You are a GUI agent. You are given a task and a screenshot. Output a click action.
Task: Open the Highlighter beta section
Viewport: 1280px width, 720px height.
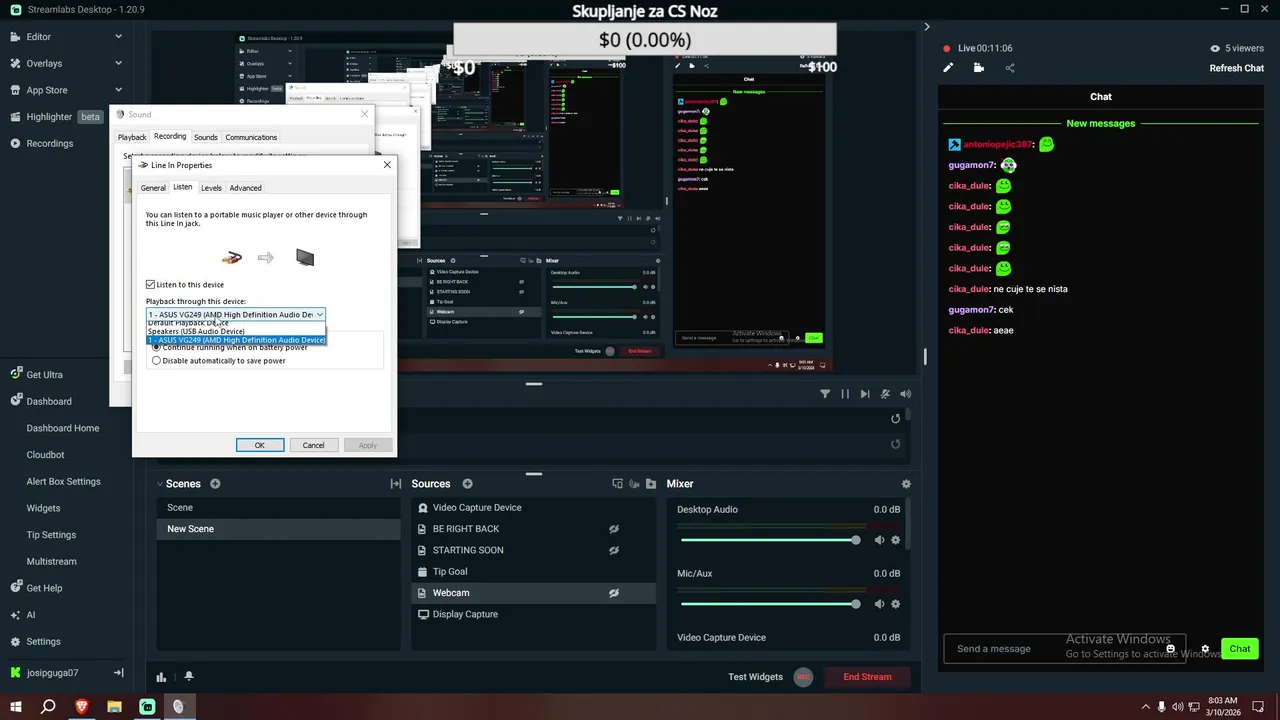(x=56, y=116)
